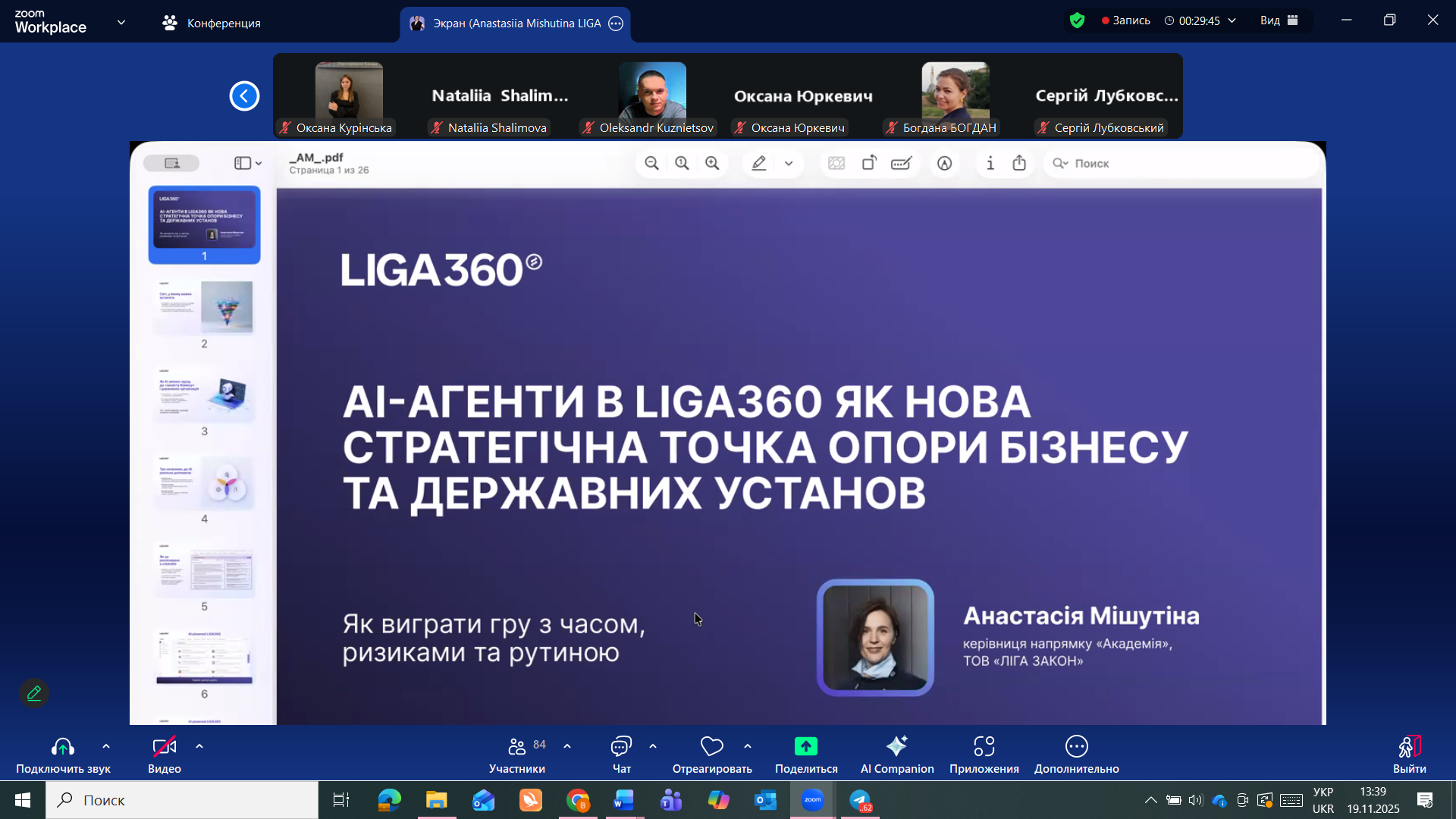The width and height of the screenshot is (1456, 819).
Task: Open the Apps panel icon
Action: click(x=984, y=747)
